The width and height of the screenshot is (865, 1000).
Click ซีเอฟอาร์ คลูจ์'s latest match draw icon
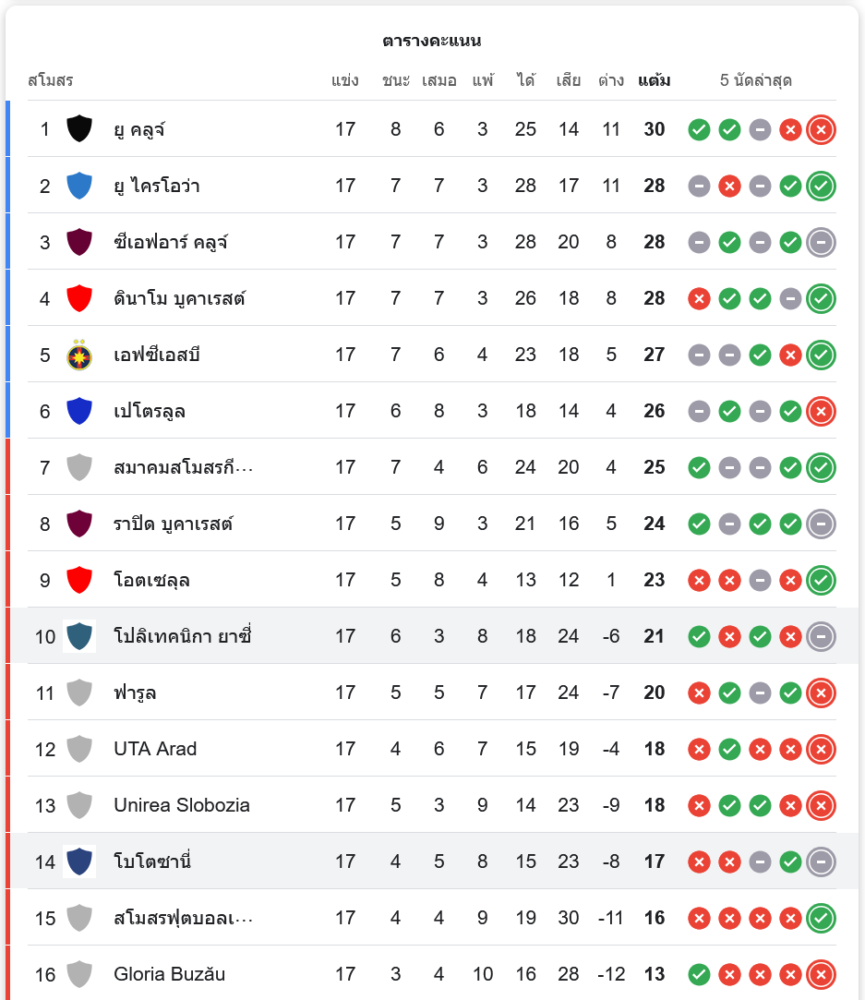click(x=821, y=242)
